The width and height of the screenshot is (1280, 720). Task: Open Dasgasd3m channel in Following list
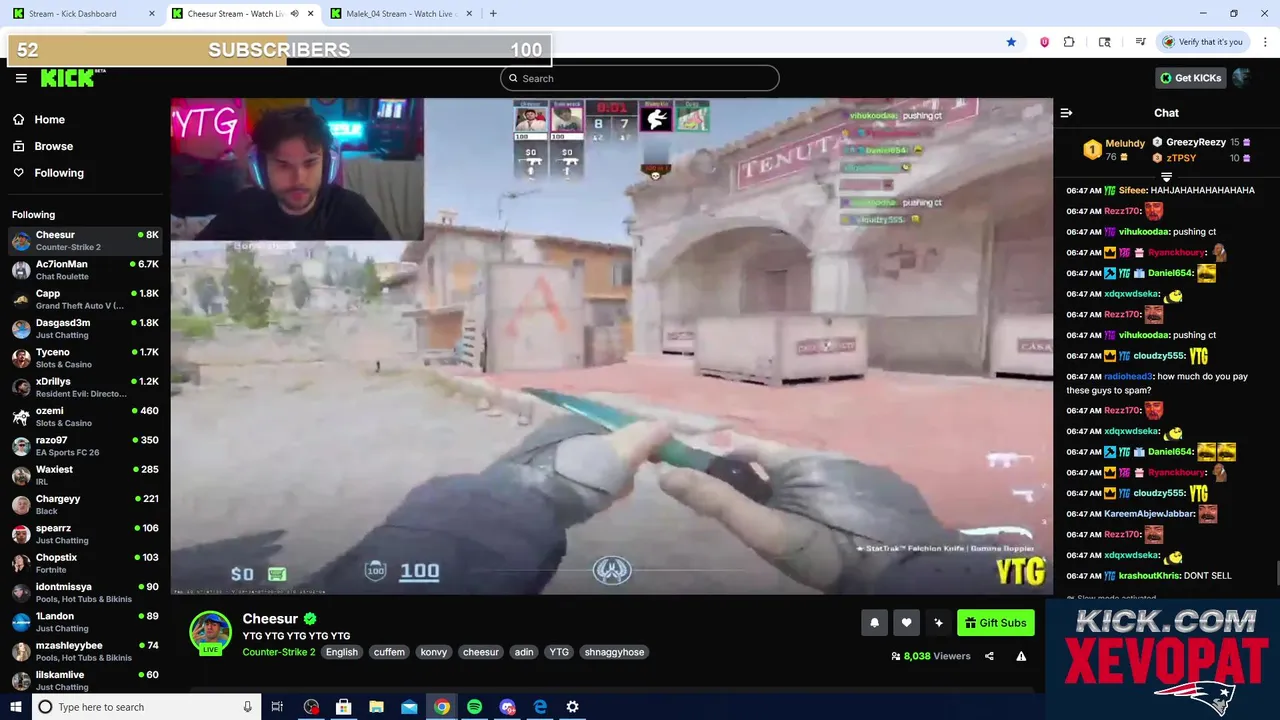pos(85,328)
